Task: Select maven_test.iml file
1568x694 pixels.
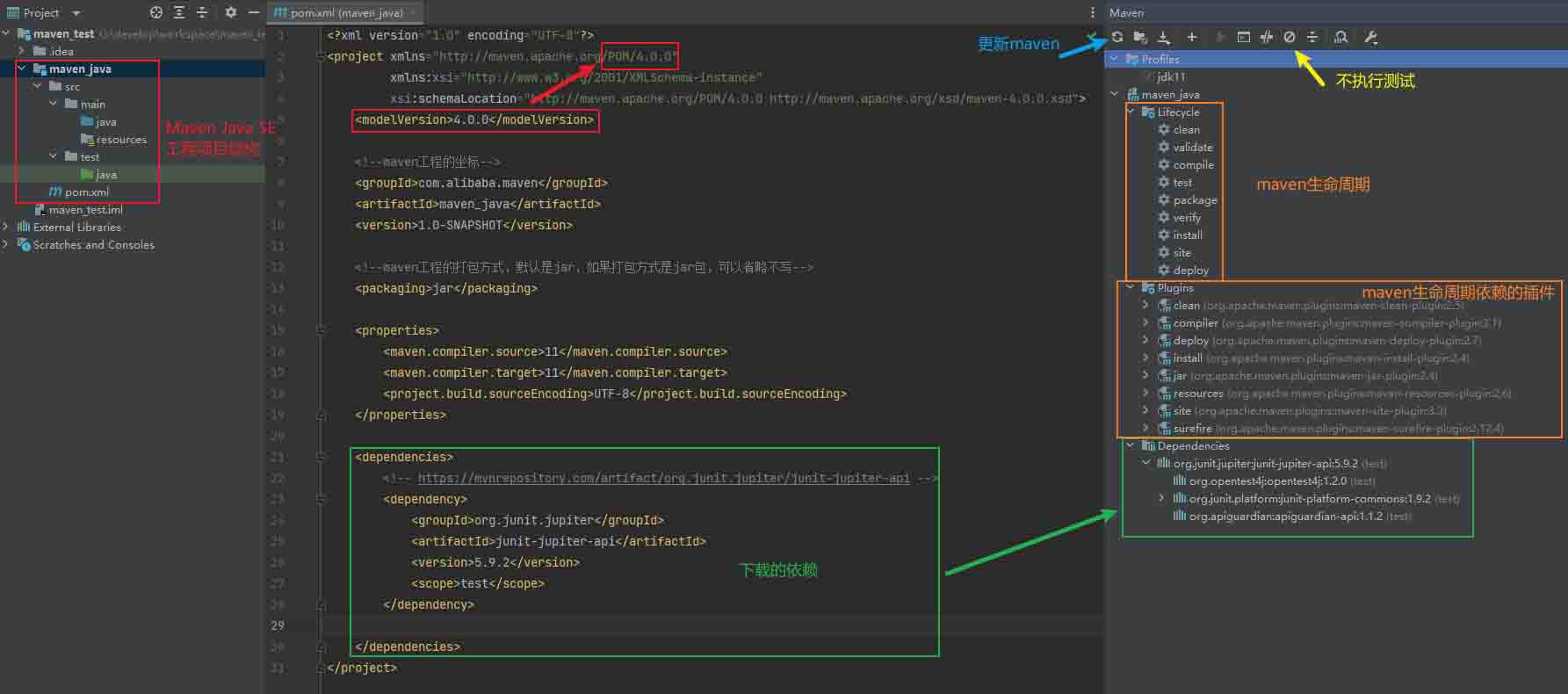Action: [x=78, y=209]
